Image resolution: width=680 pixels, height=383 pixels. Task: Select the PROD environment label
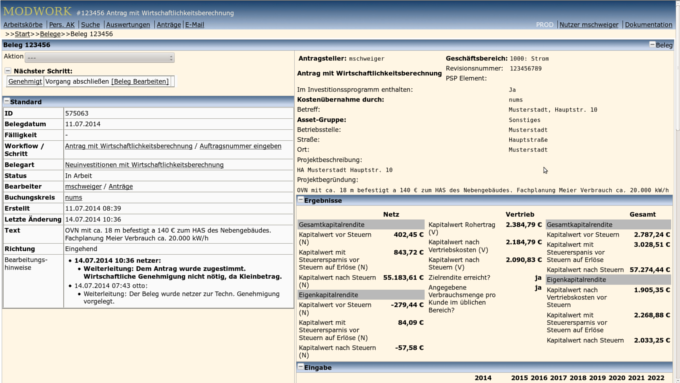tap(544, 25)
